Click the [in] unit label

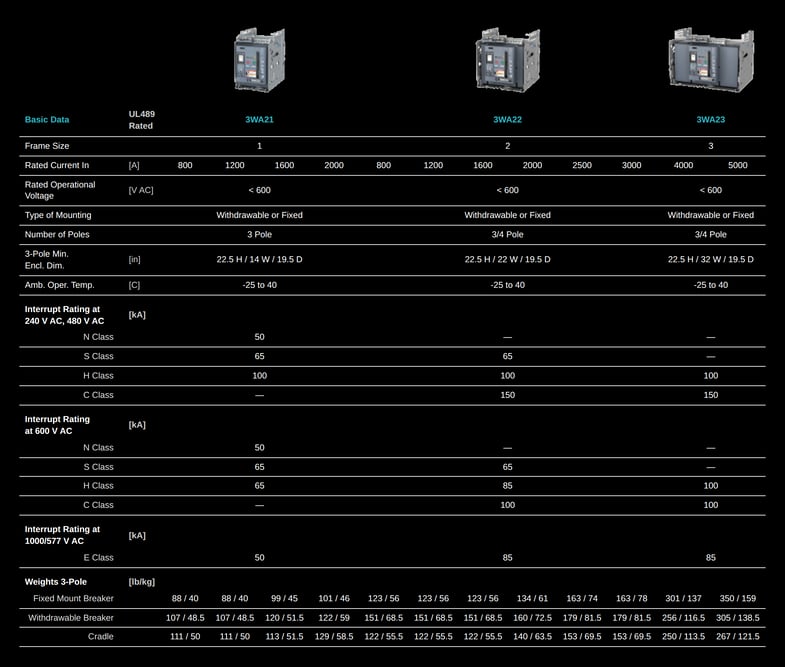click(135, 259)
